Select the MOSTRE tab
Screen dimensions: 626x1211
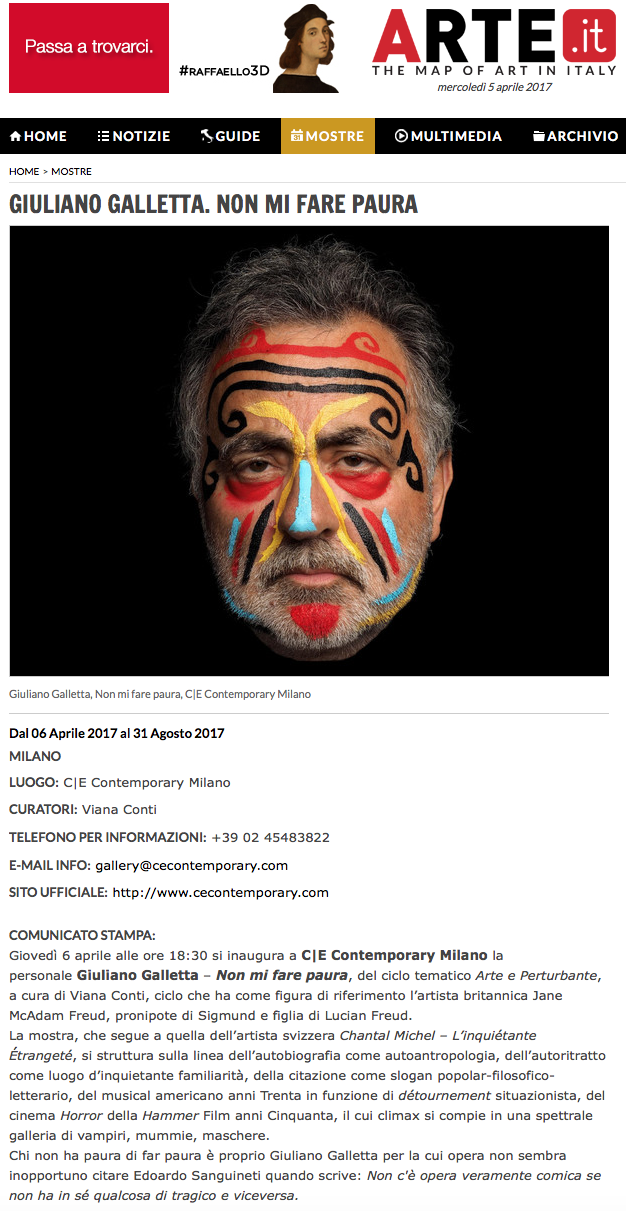328,136
